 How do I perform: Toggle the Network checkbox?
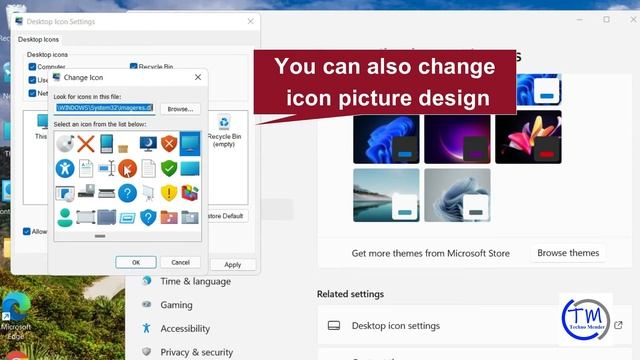(x=32, y=93)
